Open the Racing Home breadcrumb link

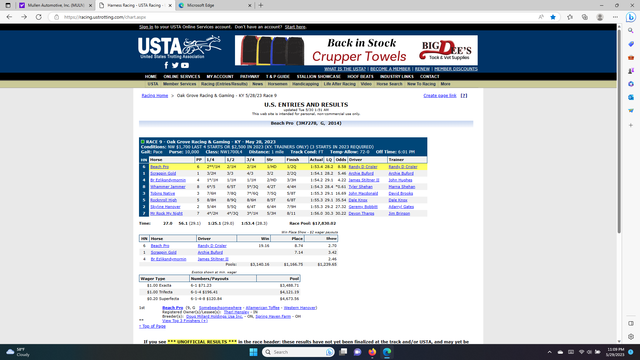tap(155, 96)
